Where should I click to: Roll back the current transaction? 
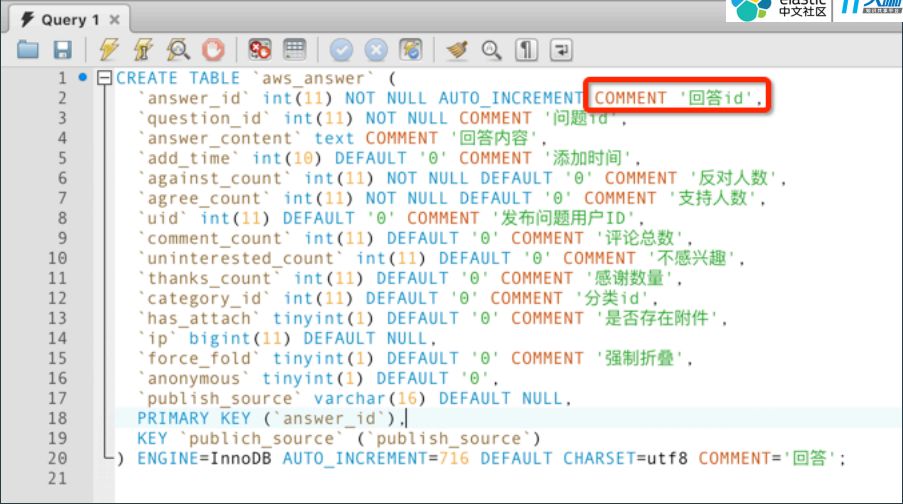coord(376,50)
